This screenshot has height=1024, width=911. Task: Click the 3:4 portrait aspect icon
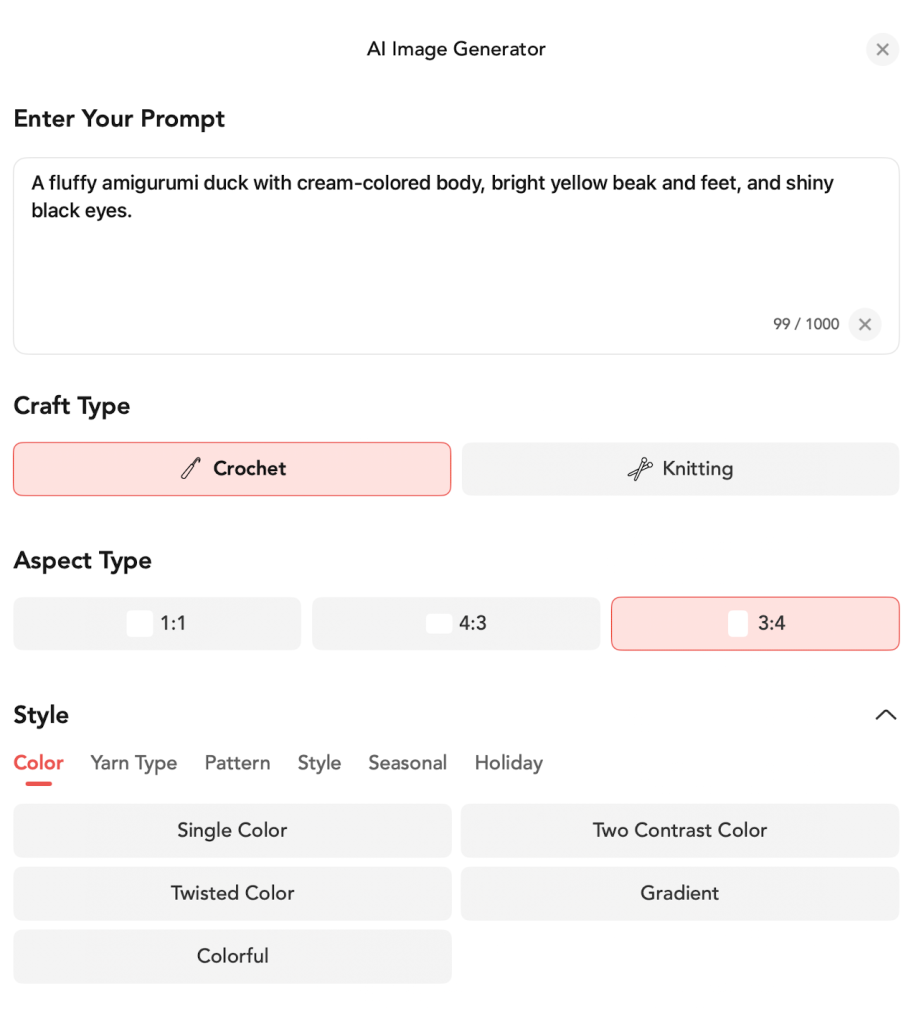tap(738, 624)
